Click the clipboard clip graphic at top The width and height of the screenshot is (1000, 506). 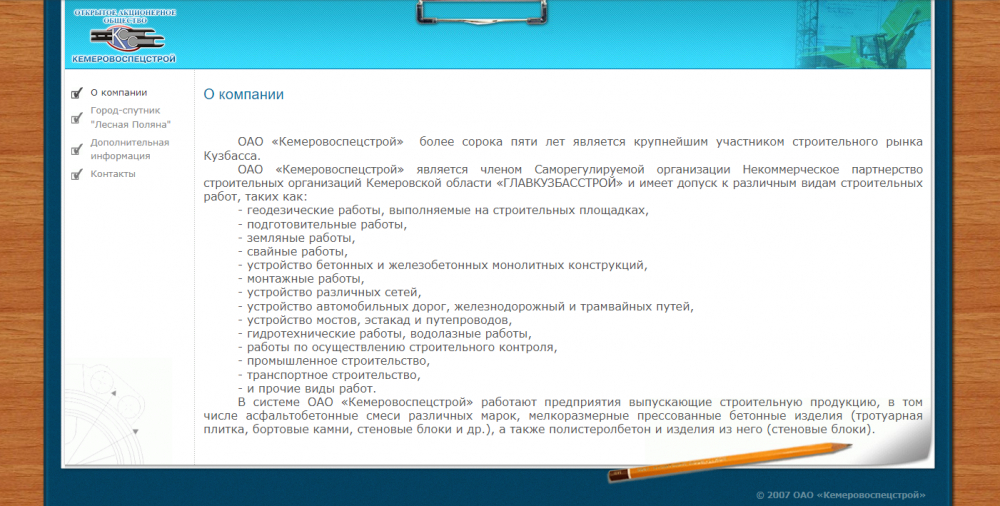pyautogui.click(x=482, y=12)
